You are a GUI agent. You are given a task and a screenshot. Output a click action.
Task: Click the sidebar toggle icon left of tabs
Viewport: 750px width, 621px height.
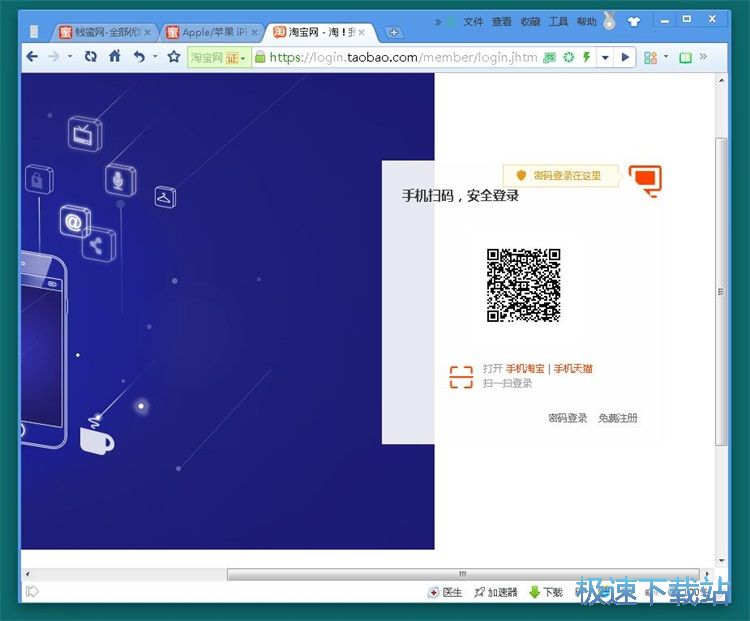click(34, 32)
